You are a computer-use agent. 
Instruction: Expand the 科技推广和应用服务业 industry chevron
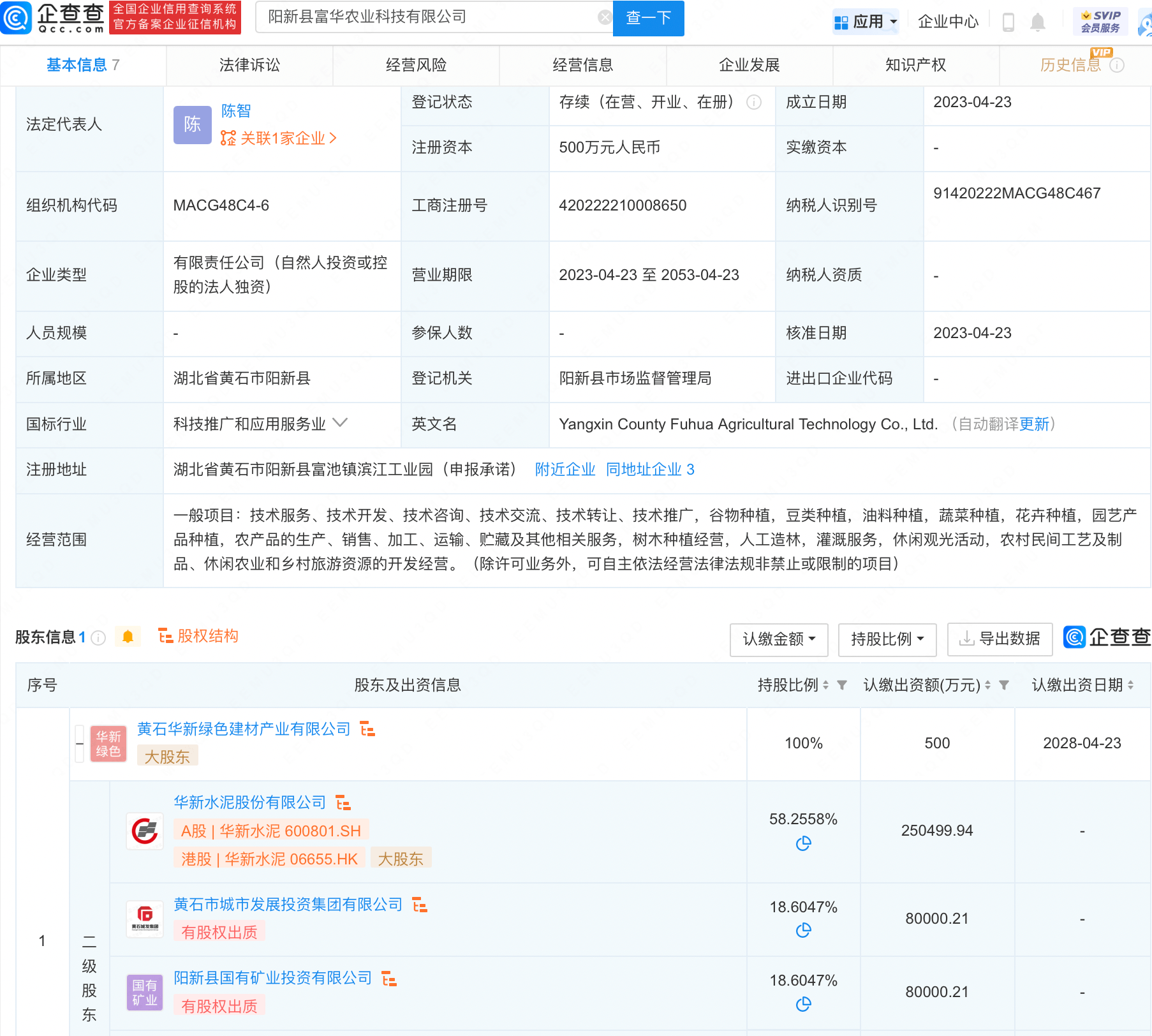(341, 423)
